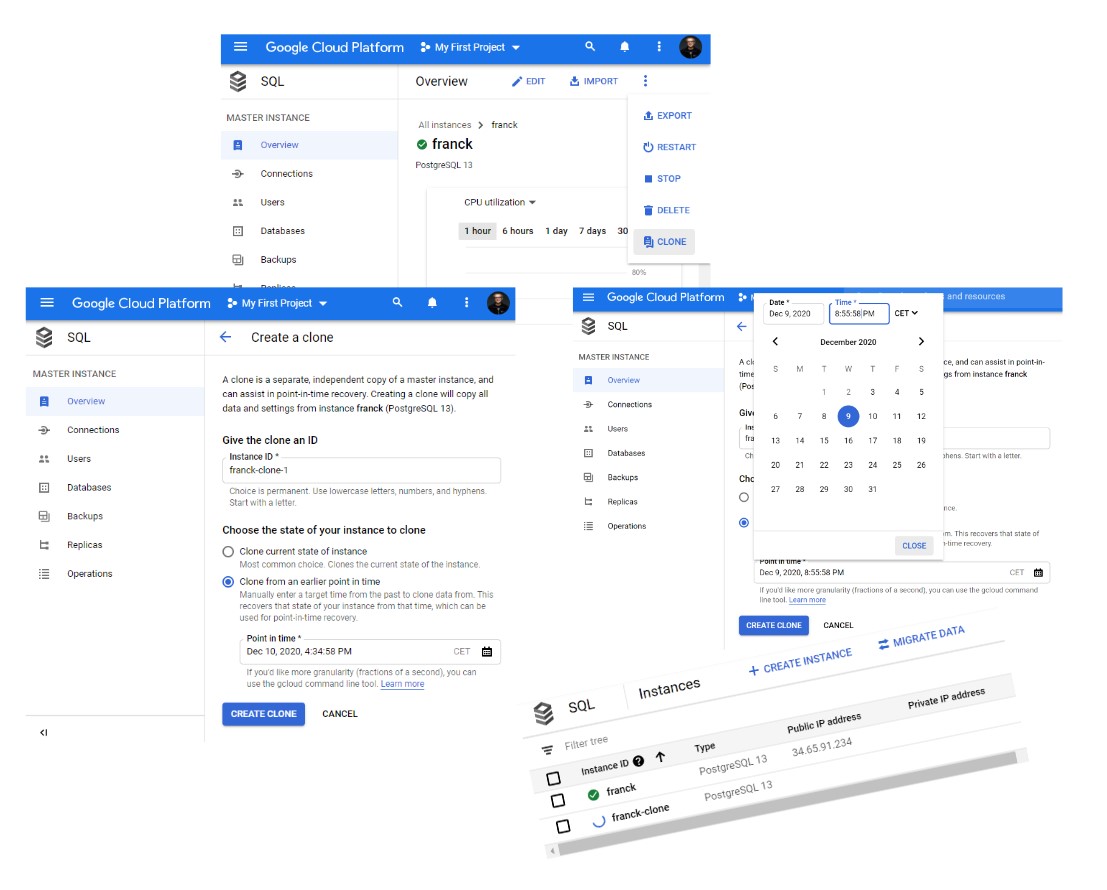Open CET timezone dropdown in date picker
The image size is (1107, 890).
(x=906, y=313)
